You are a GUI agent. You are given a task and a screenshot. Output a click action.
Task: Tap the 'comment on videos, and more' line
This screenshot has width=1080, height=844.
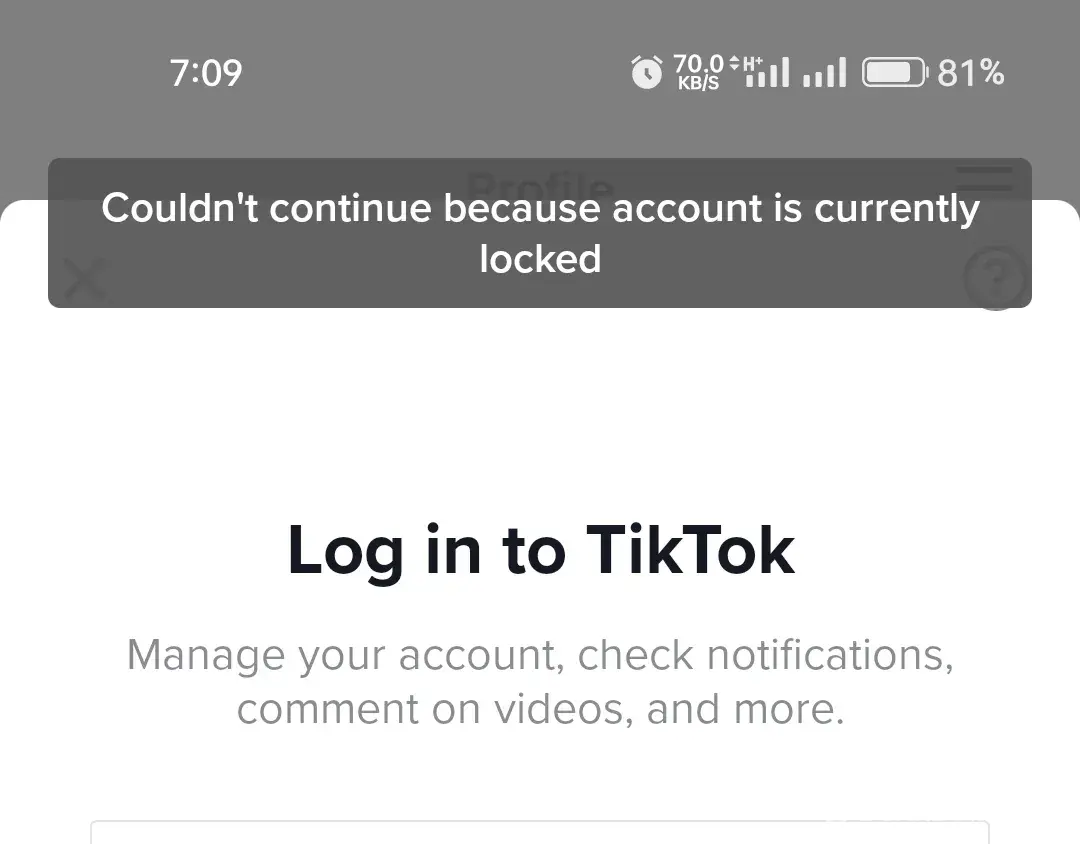(540, 709)
